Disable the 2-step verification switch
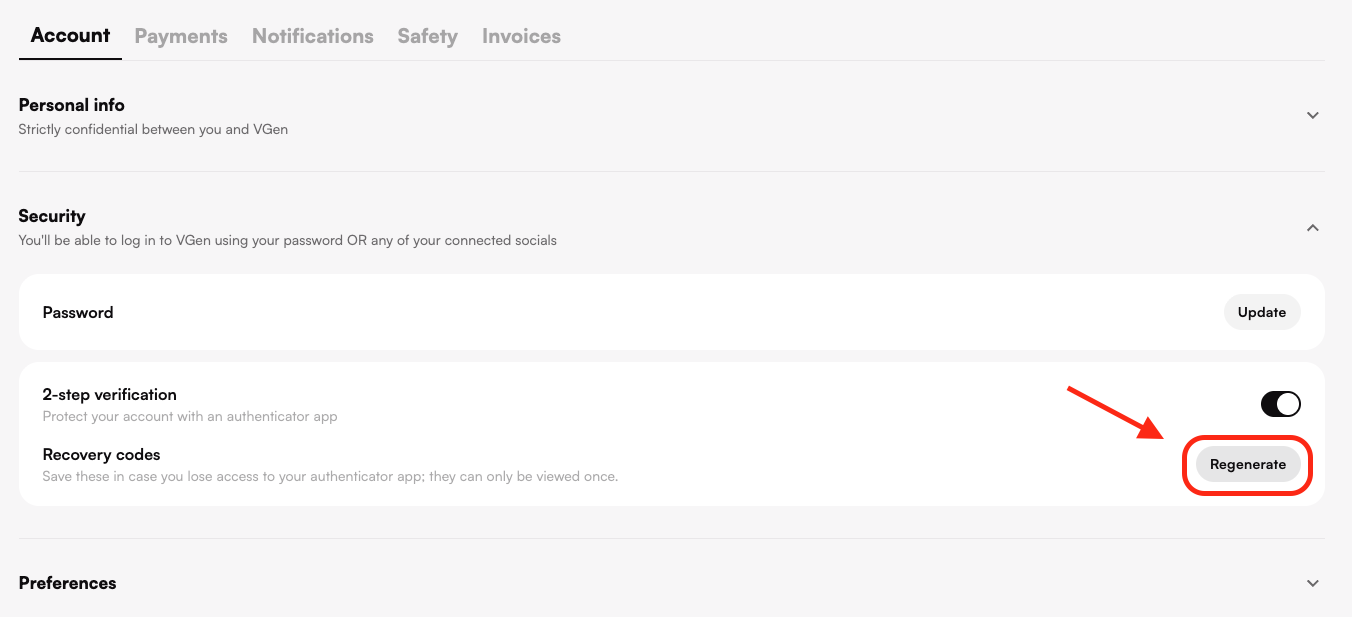Viewport: 1352px width, 617px height. tap(1280, 404)
